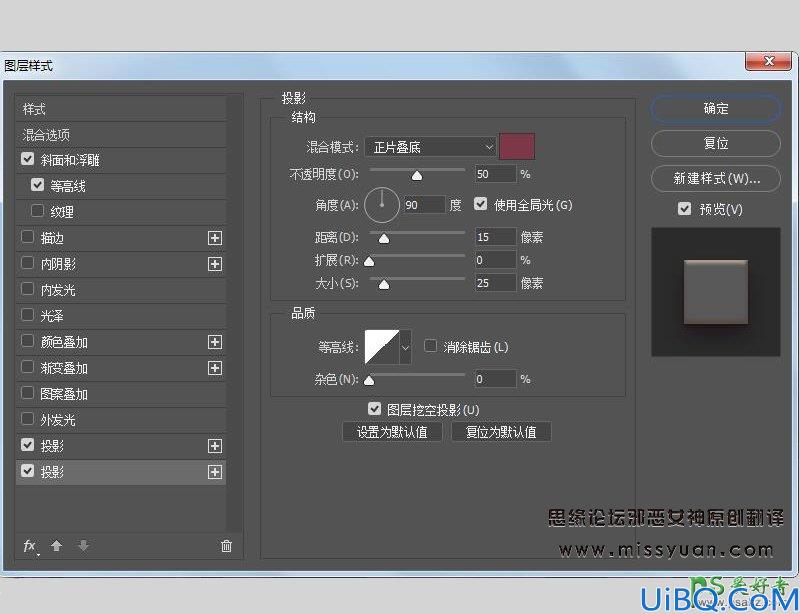Click the 杂色 slider handle
The width and height of the screenshot is (800, 614).
click(369, 380)
